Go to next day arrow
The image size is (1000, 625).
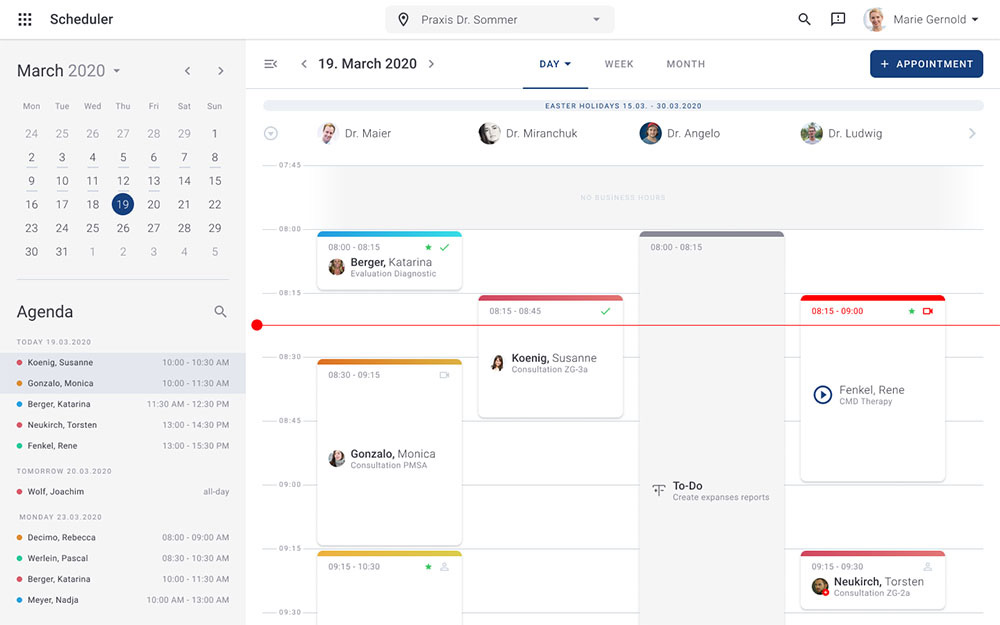[x=431, y=64]
